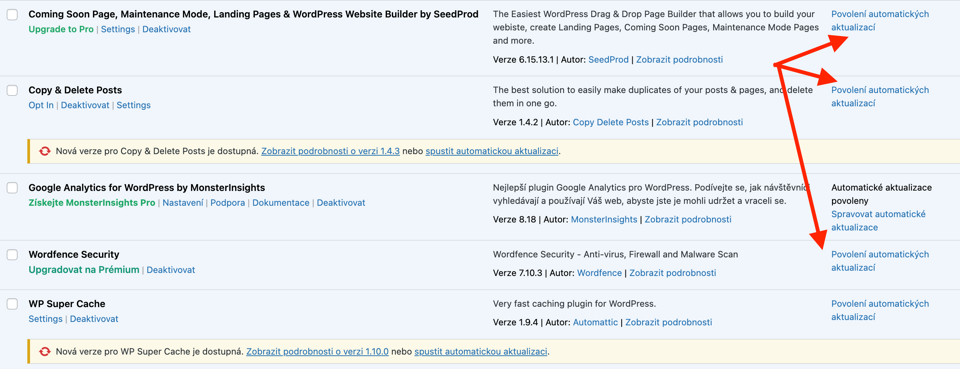Click spustit automatickou aktualizaci for Copy & Delete Posts
960x369 pixels.
click(492, 151)
